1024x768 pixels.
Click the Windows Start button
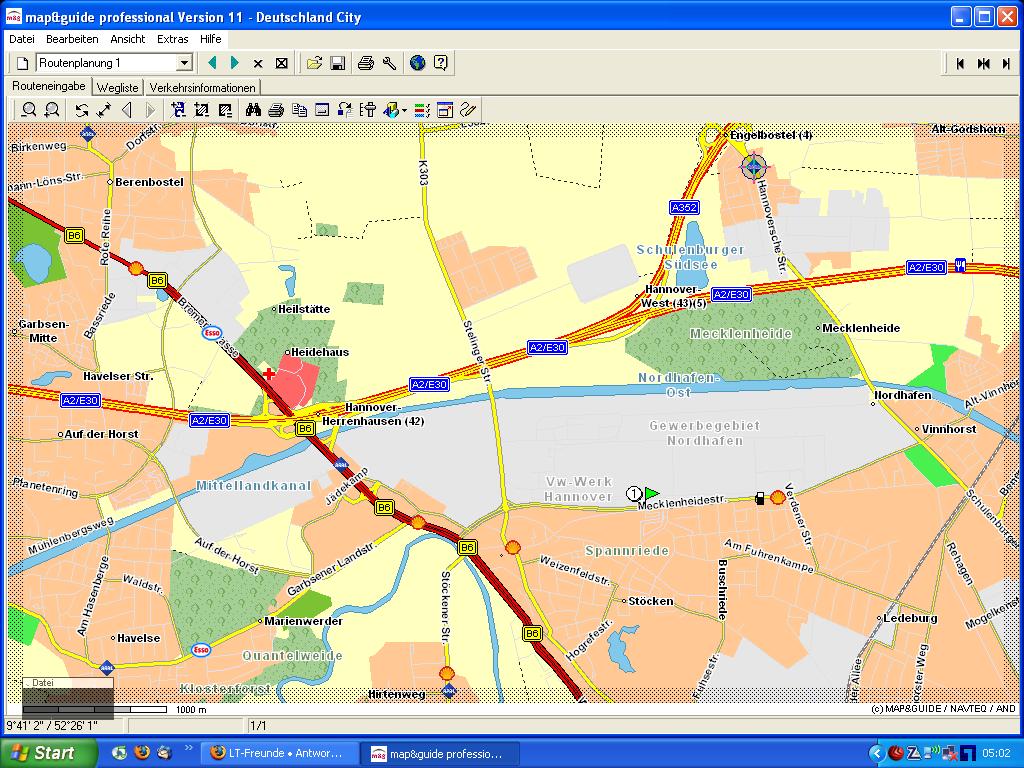coord(41,753)
